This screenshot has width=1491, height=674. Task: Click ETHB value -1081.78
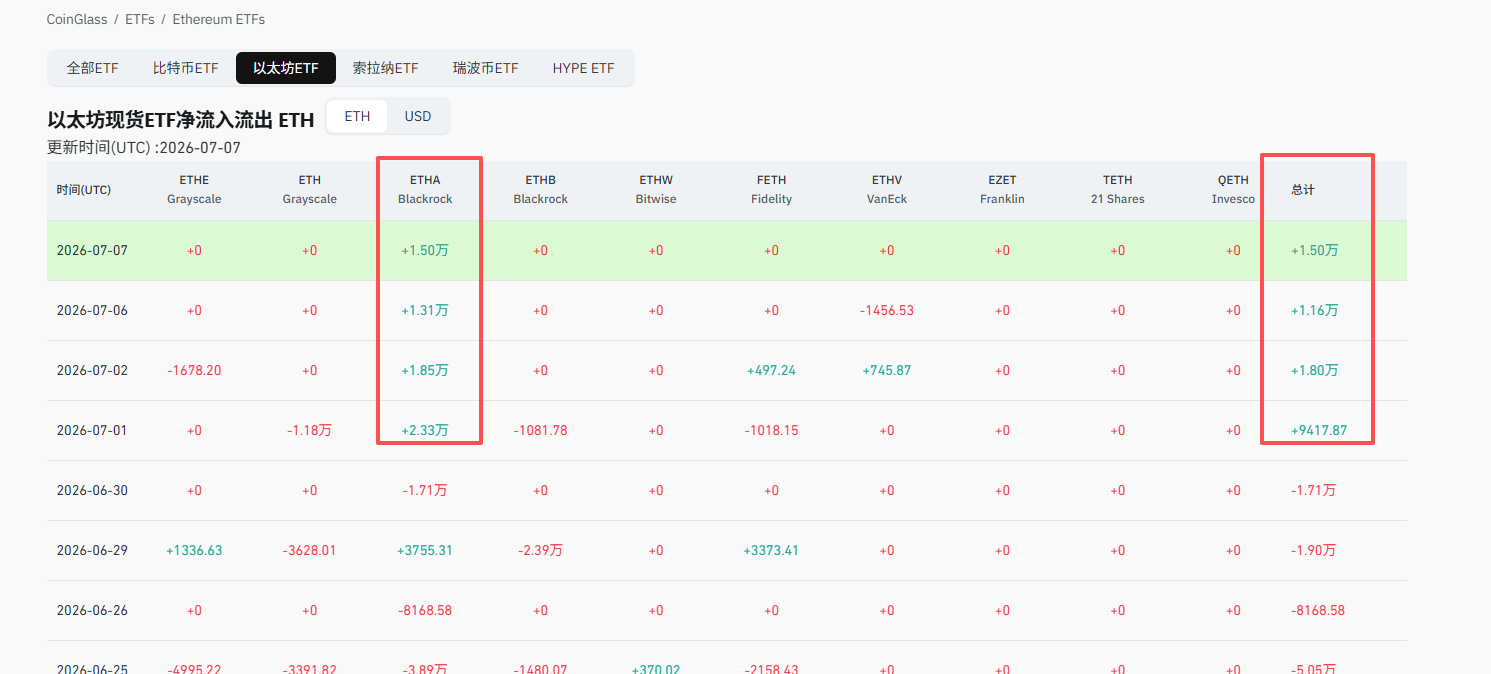(540, 430)
